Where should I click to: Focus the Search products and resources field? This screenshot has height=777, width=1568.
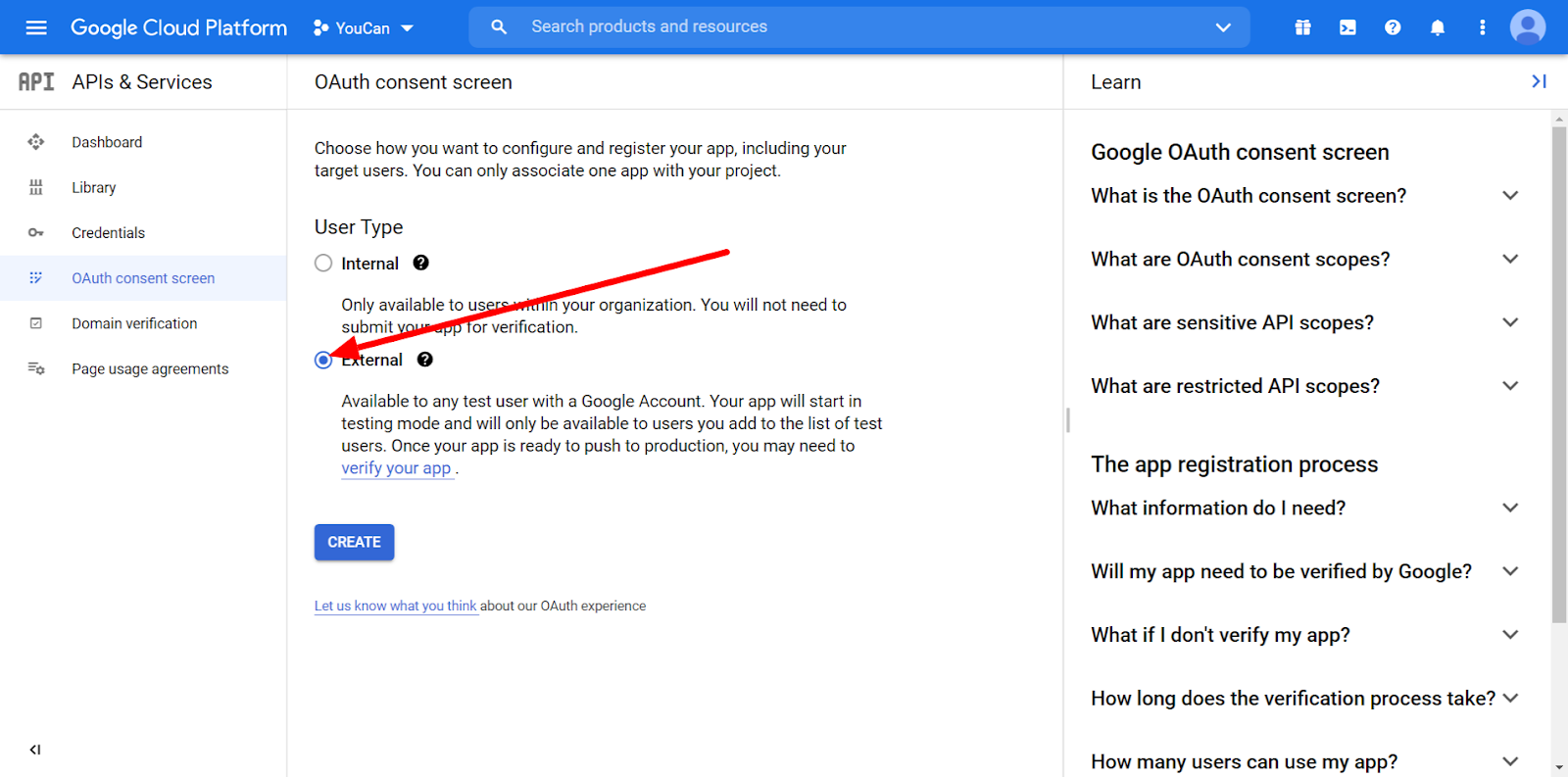pyautogui.click(x=858, y=27)
